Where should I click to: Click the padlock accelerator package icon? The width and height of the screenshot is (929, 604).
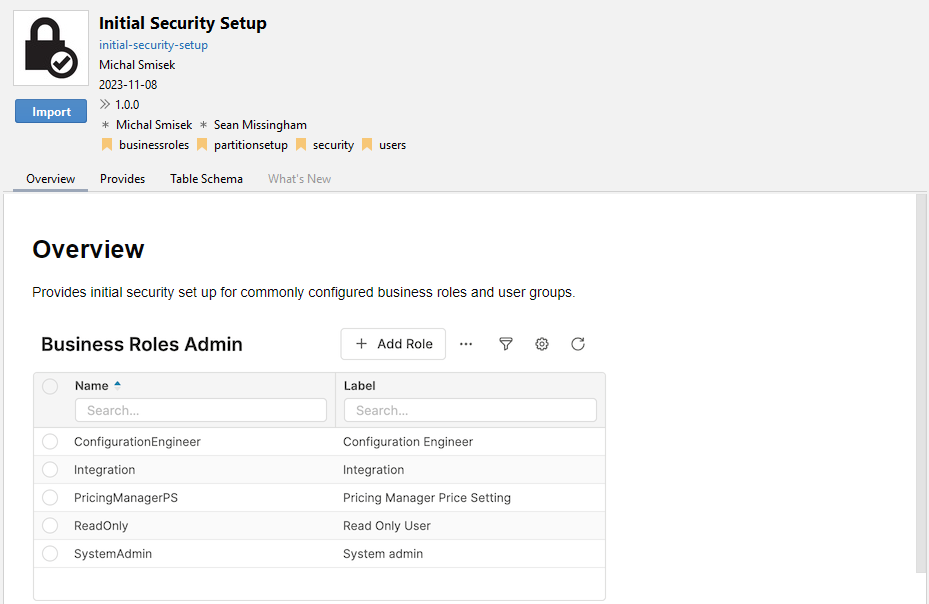point(50,49)
